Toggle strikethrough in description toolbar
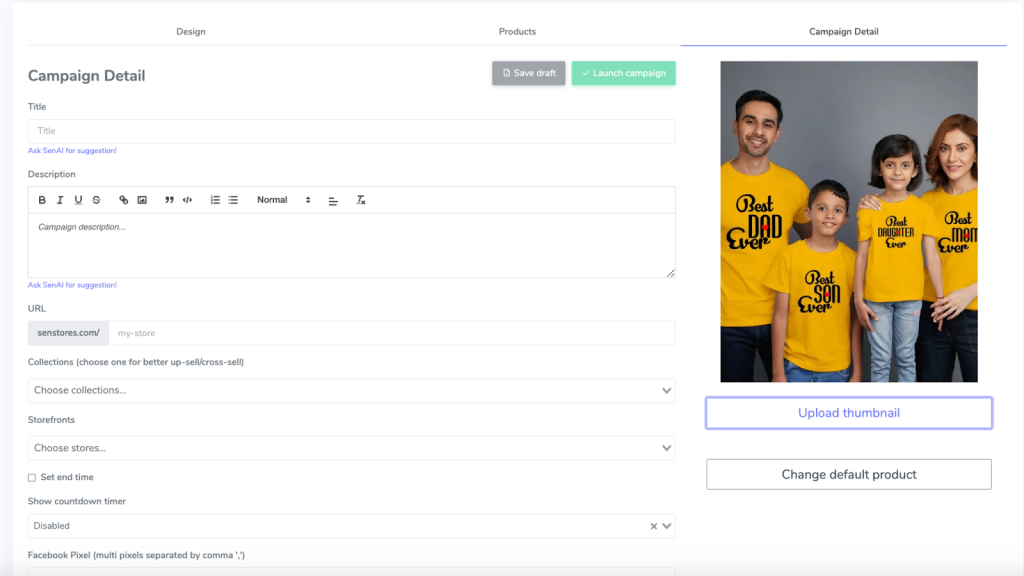Image resolution: width=1024 pixels, height=576 pixels. click(97, 200)
